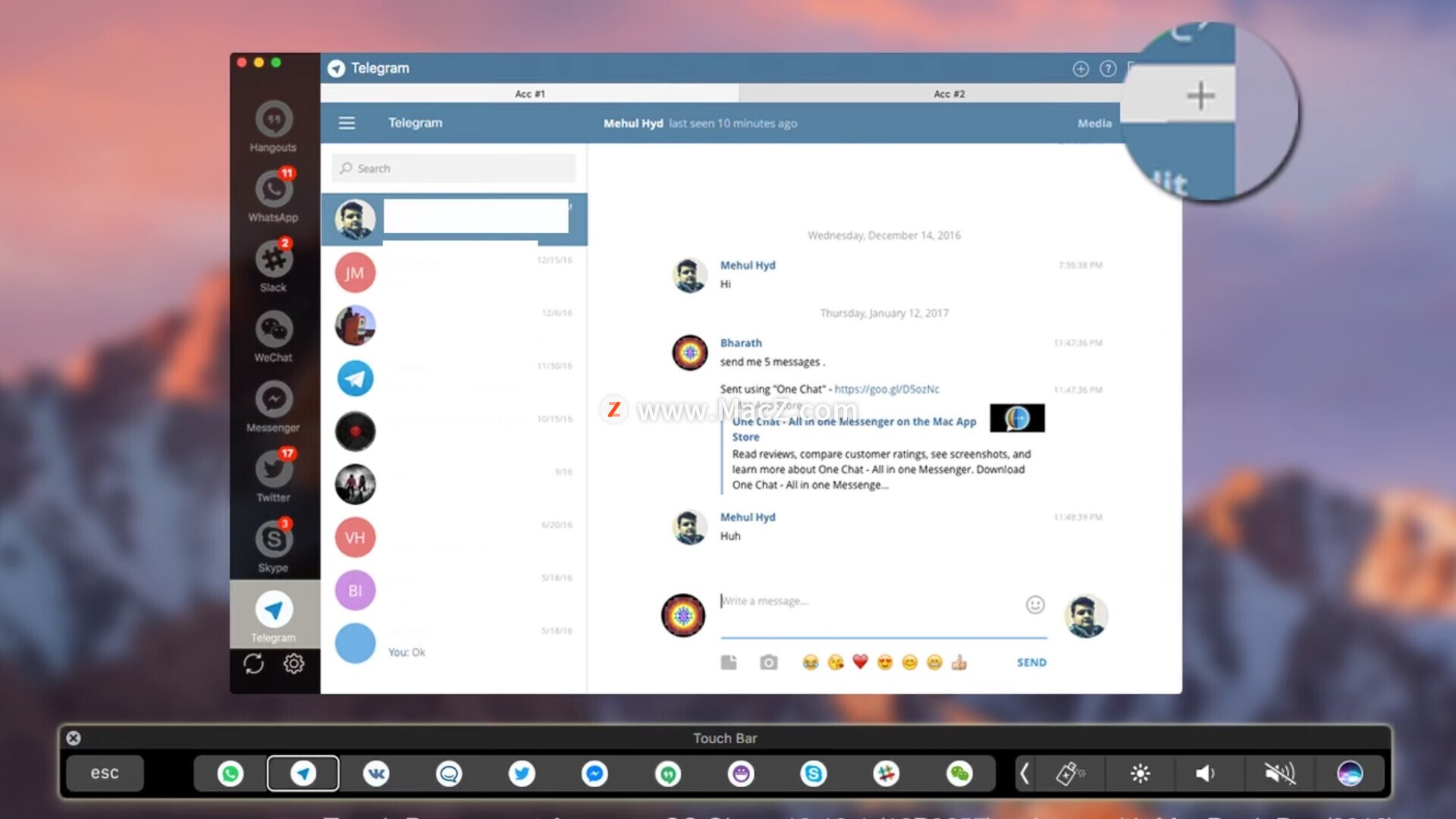Viewport: 1456px width, 819px height.
Task: Click the camera photo attach icon
Action: coord(768,663)
